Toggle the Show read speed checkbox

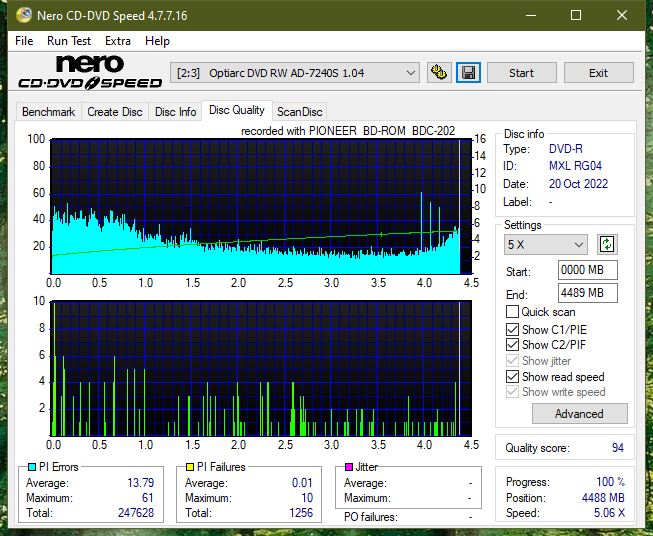[x=512, y=376]
